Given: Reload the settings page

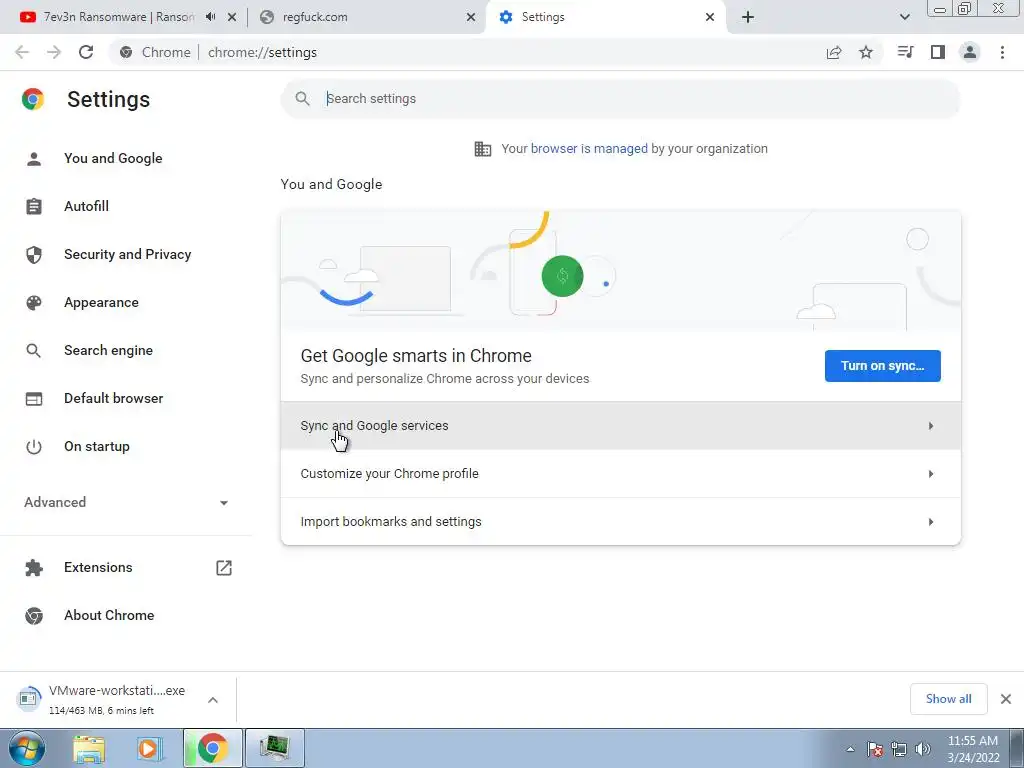Looking at the screenshot, I should (86, 52).
